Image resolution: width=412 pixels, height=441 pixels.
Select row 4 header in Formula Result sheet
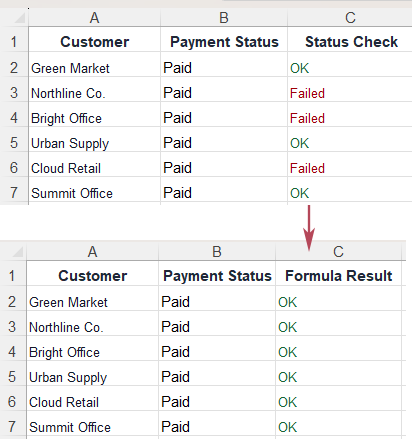tap(13, 348)
